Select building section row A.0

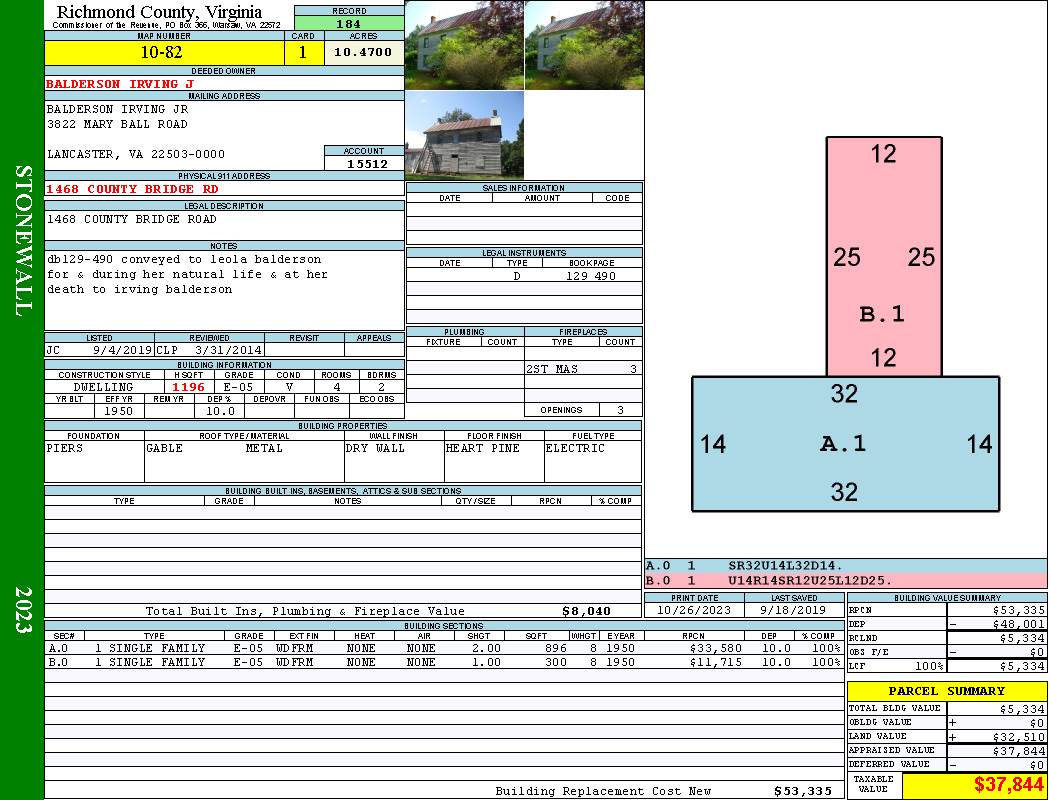click(x=445, y=648)
